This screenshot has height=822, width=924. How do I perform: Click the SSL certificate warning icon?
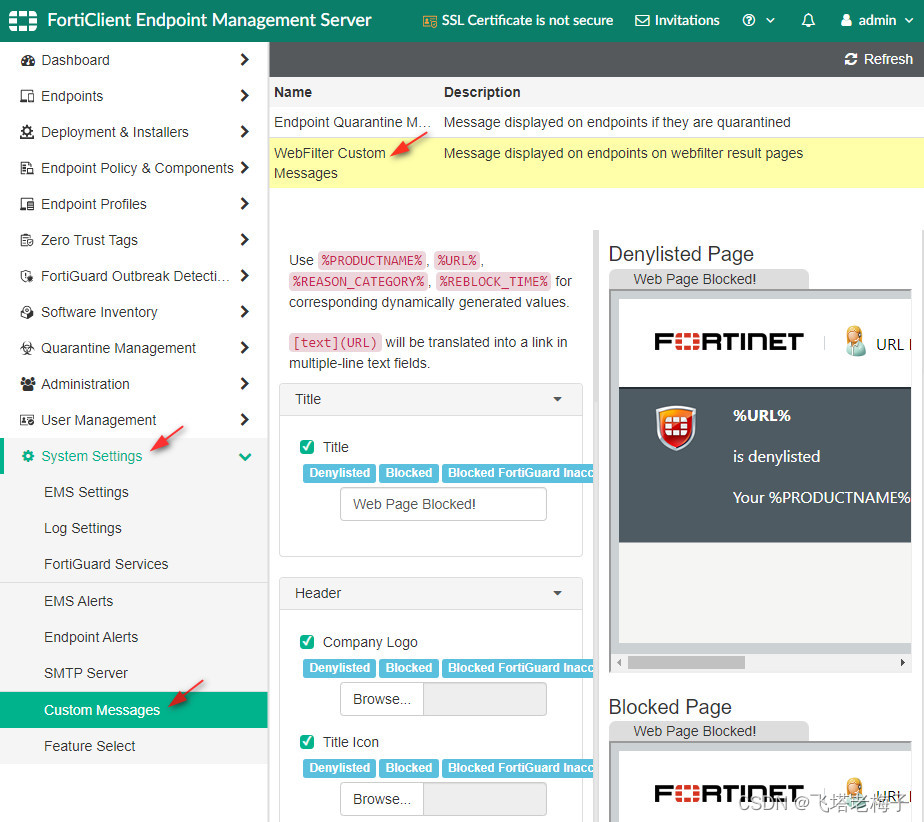pyautogui.click(x=430, y=21)
